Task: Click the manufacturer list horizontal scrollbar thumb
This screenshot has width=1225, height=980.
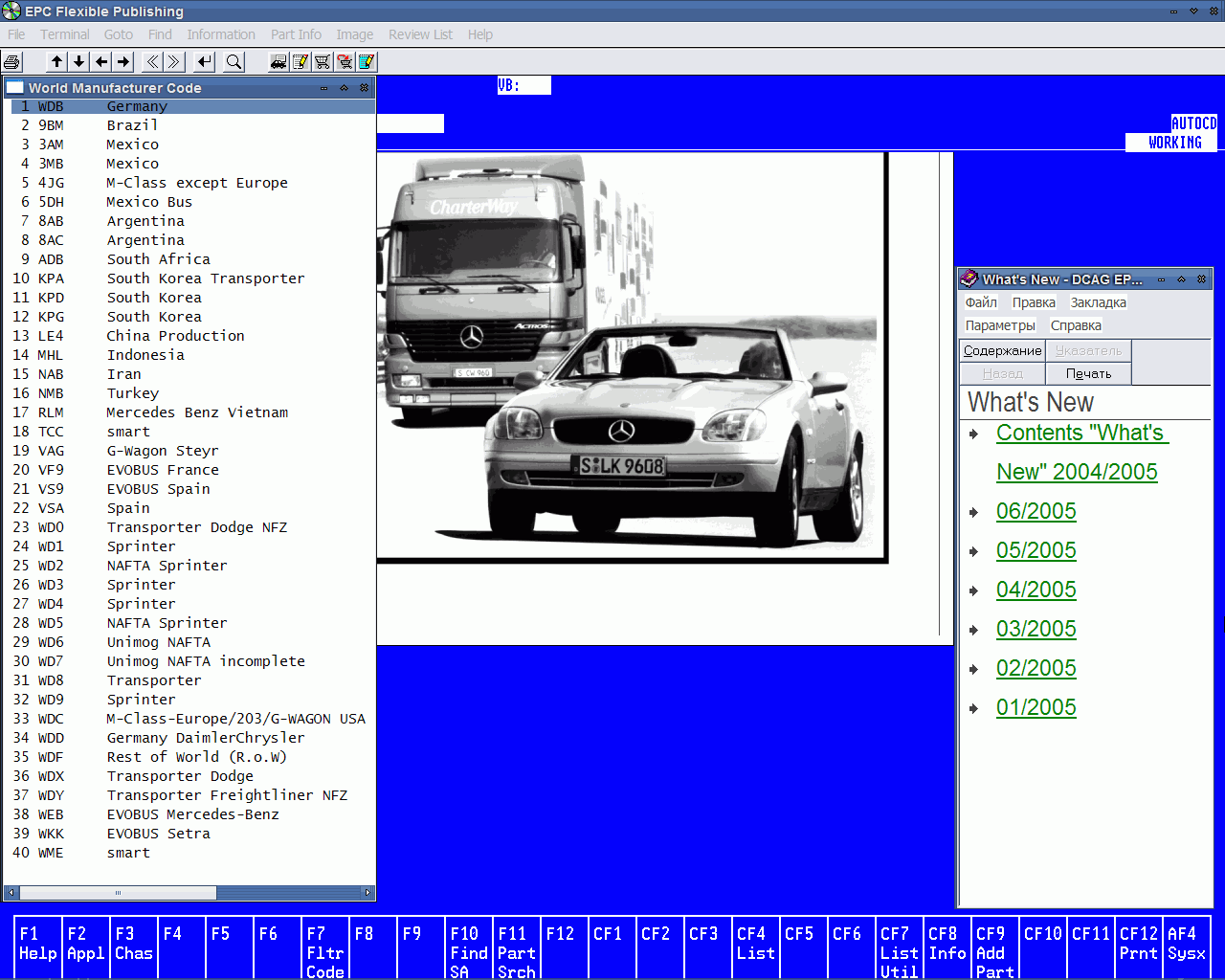Action: 117,893
